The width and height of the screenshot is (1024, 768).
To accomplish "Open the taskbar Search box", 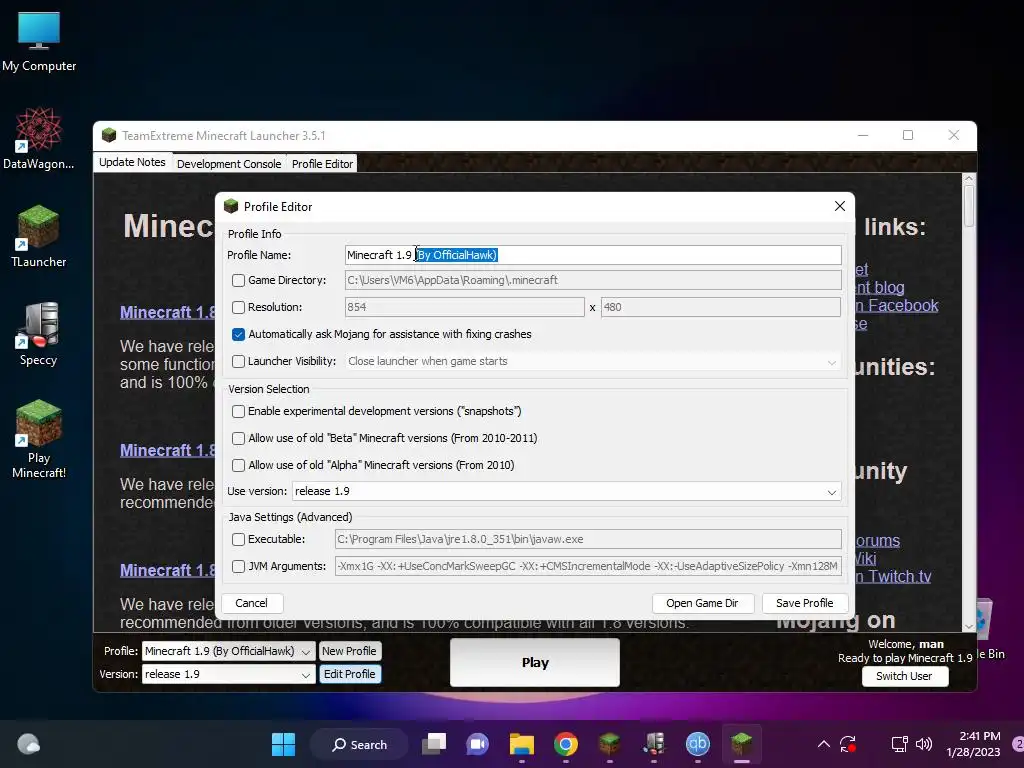I will pos(359,744).
